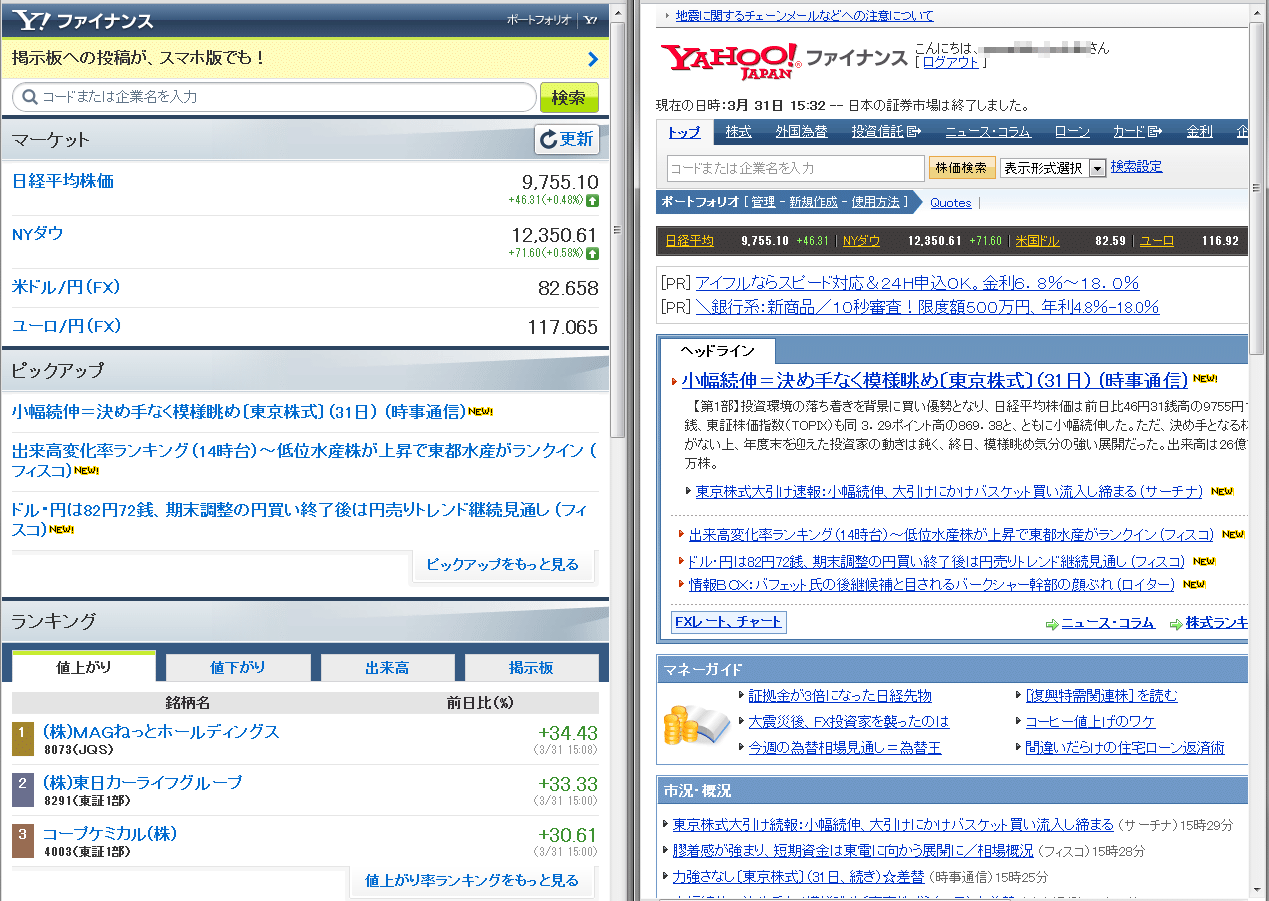The width and height of the screenshot is (1269, 901).
Task: Click the 株価検索 button
Action: [x=962, y=168]
